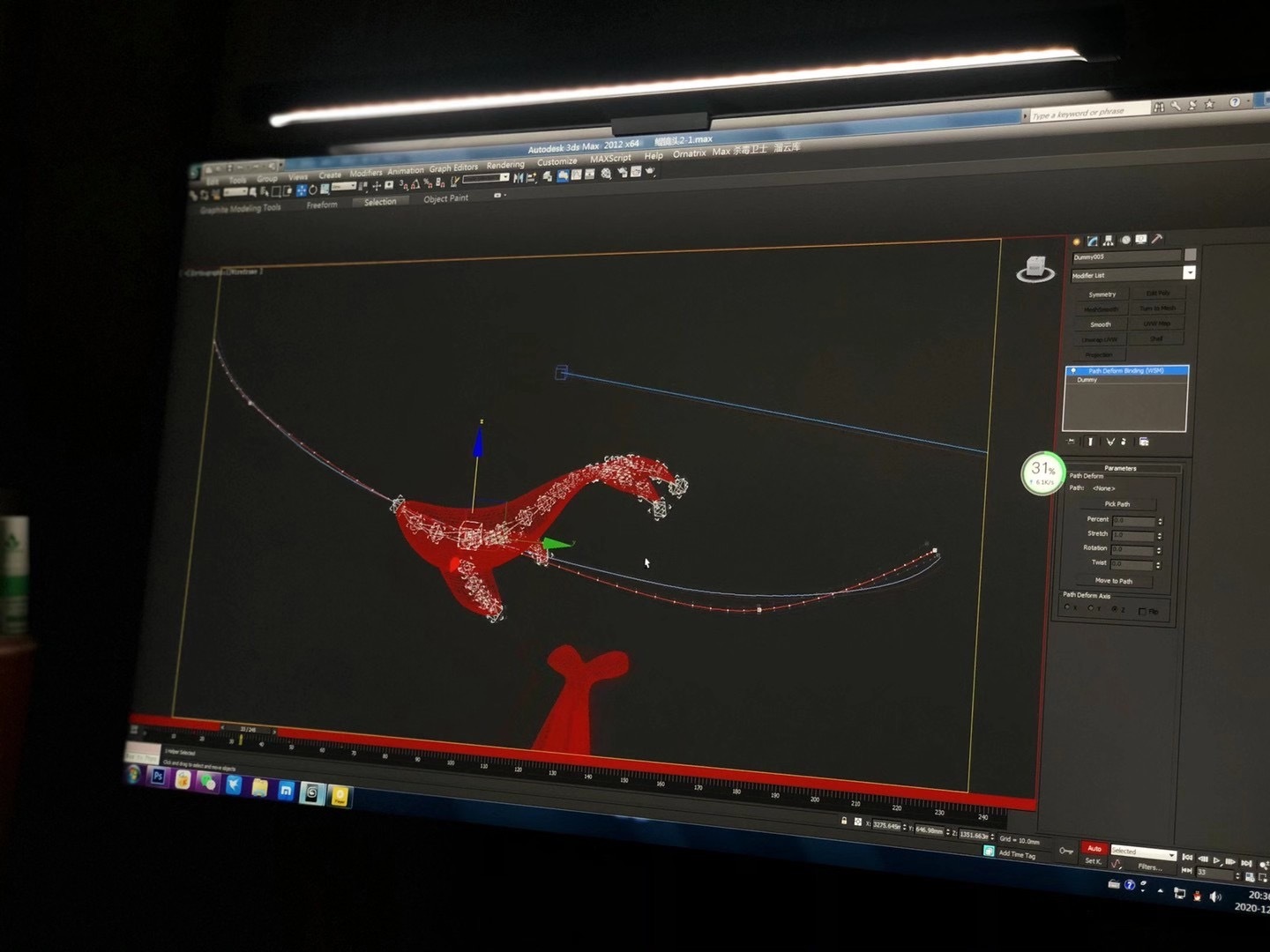Jump to the start of animation
The image size is (1270, 952).
point(1187,857)
